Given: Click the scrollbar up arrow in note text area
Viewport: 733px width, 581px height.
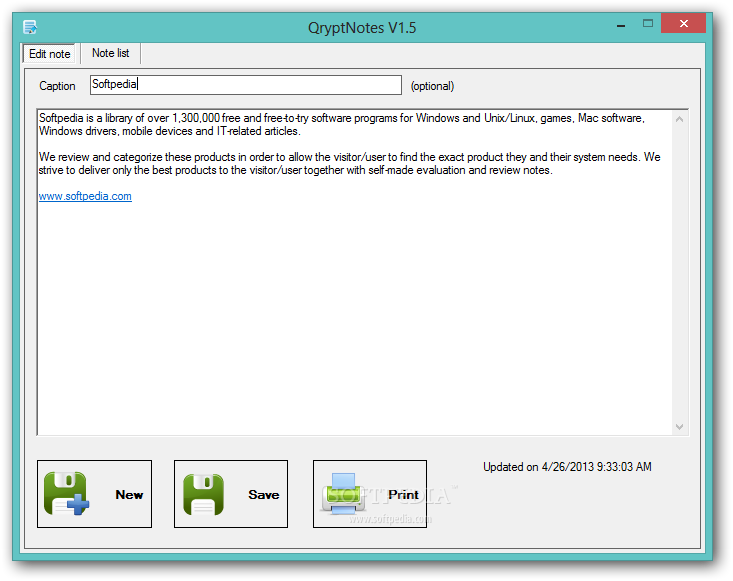Looking at the screenshot, I should coord(680,119).
